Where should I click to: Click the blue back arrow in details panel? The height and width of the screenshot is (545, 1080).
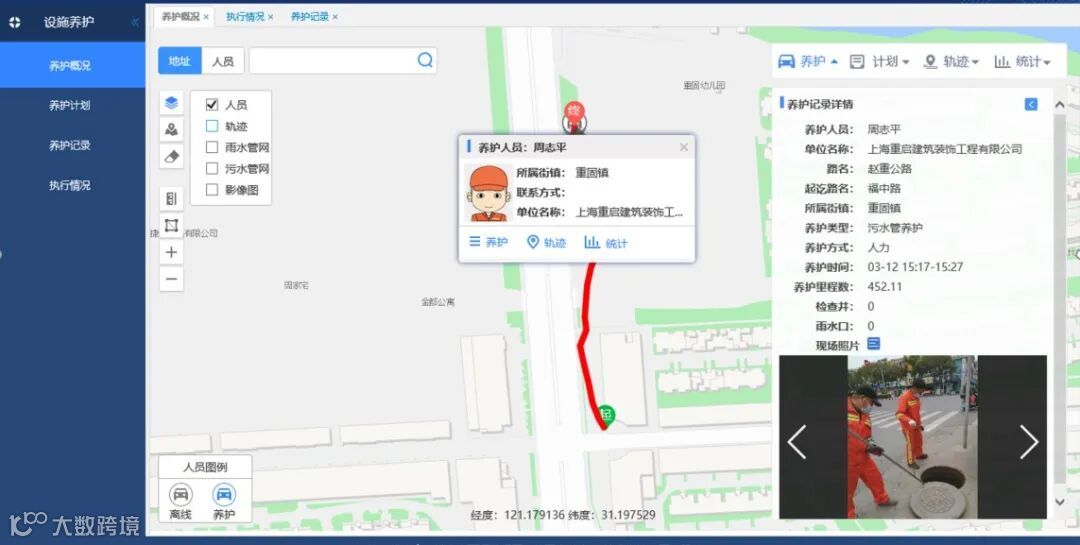pos(1030,104)
